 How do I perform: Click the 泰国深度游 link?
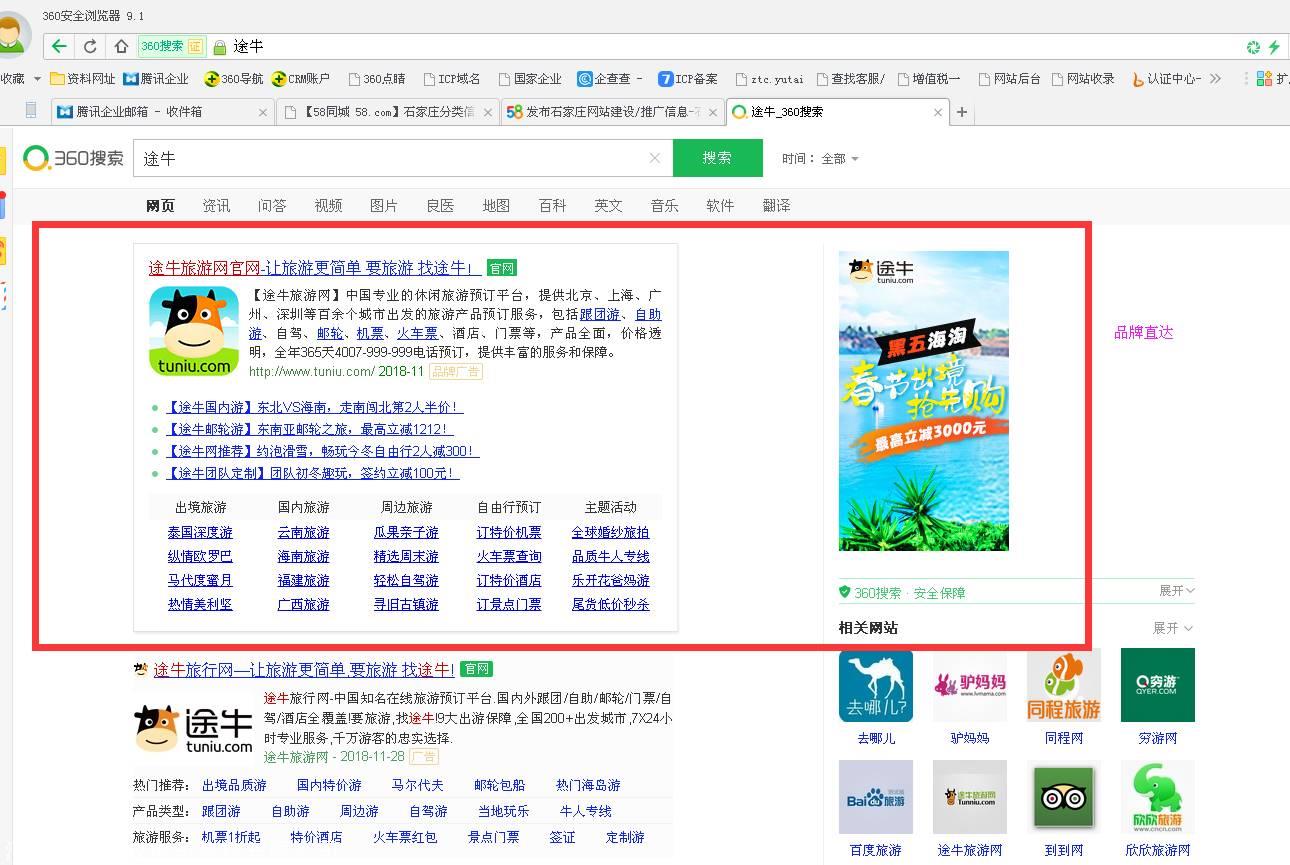200,532
